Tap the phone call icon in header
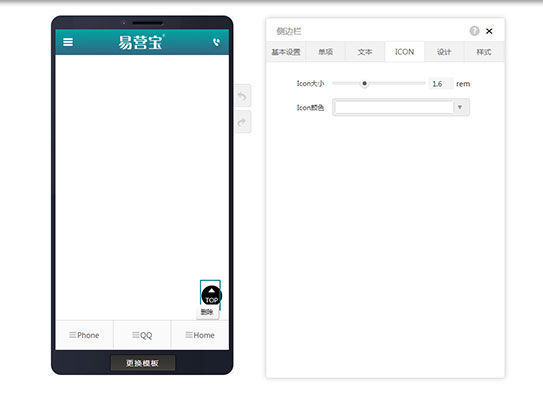This screenshot has width=543, height=393. point(216,42)
